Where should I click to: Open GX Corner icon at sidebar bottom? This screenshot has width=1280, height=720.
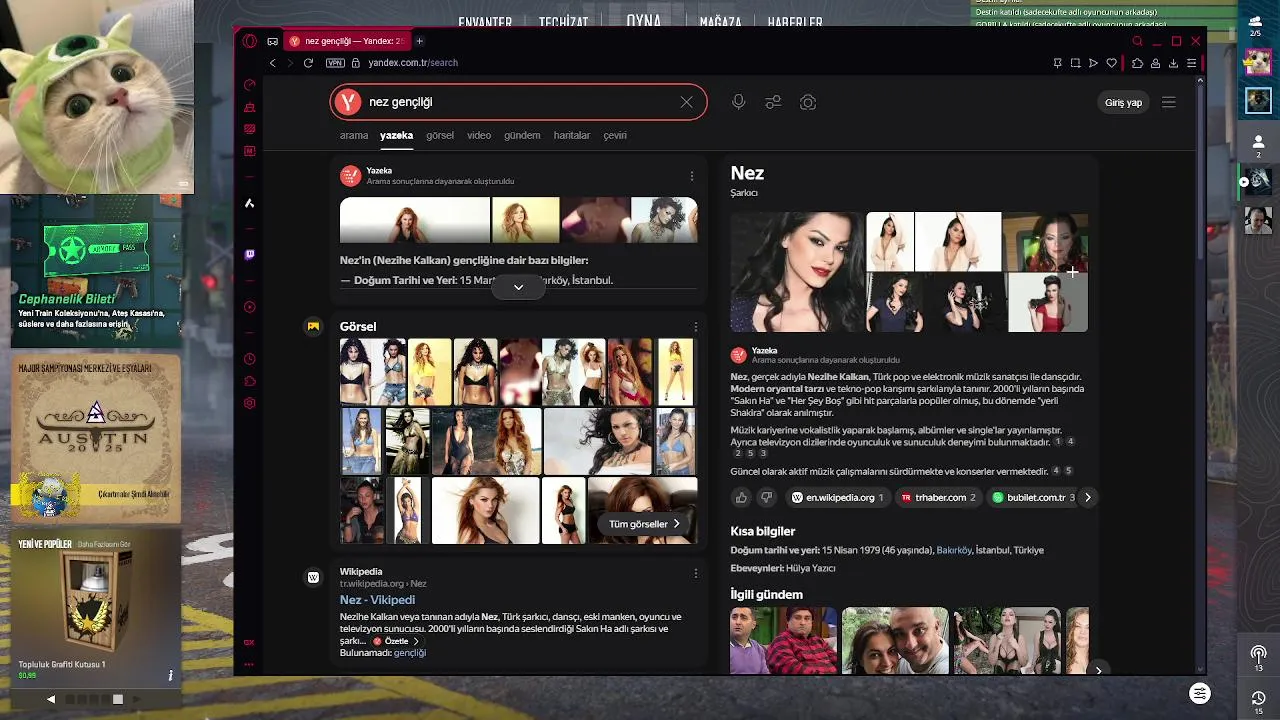coord(249,643)
